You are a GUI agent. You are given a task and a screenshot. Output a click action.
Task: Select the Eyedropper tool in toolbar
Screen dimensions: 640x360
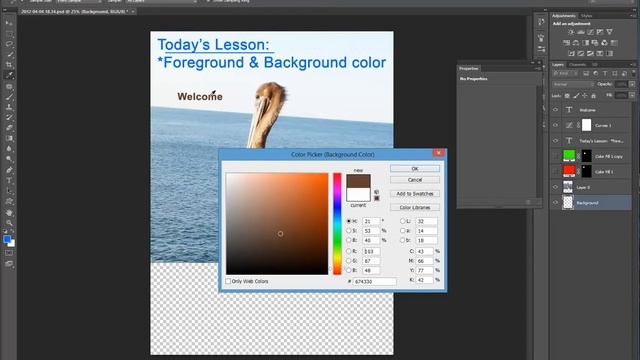tap(9, 75)
